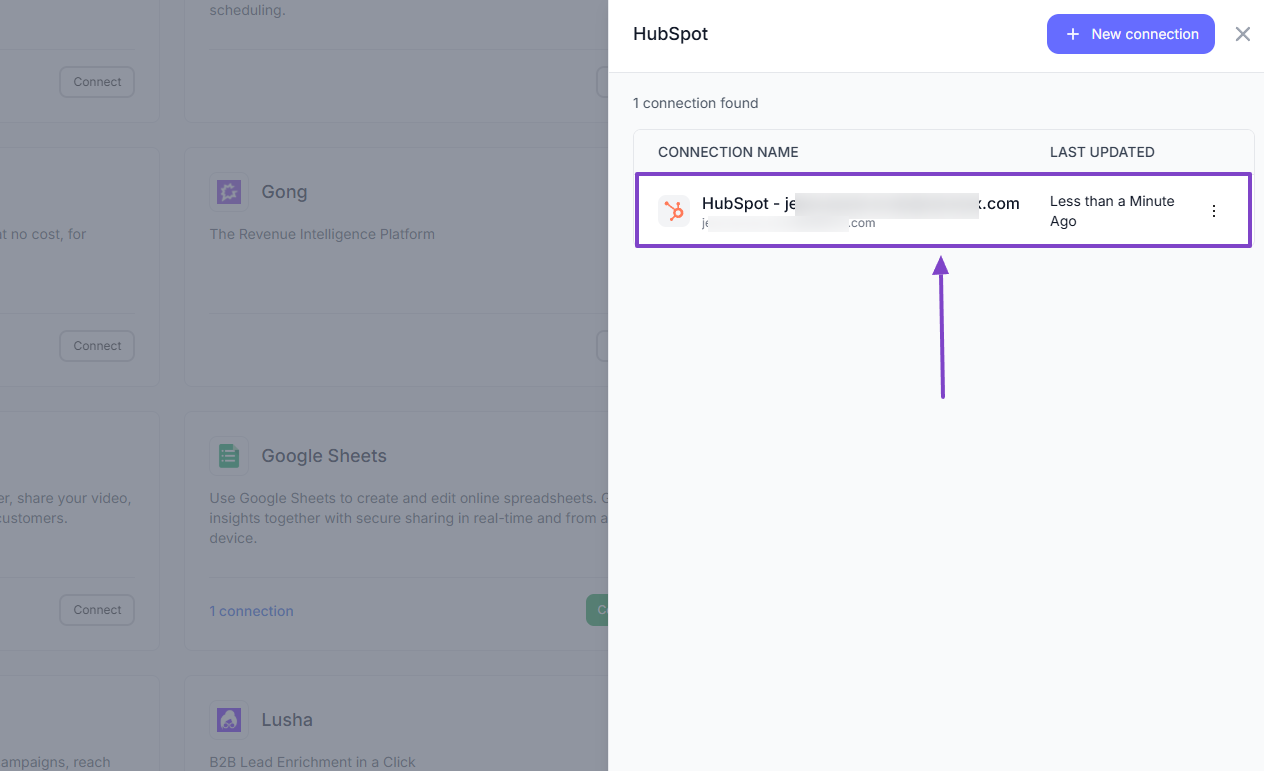Click the Connect button beside the Google Sheets card

tap(97, 610)
